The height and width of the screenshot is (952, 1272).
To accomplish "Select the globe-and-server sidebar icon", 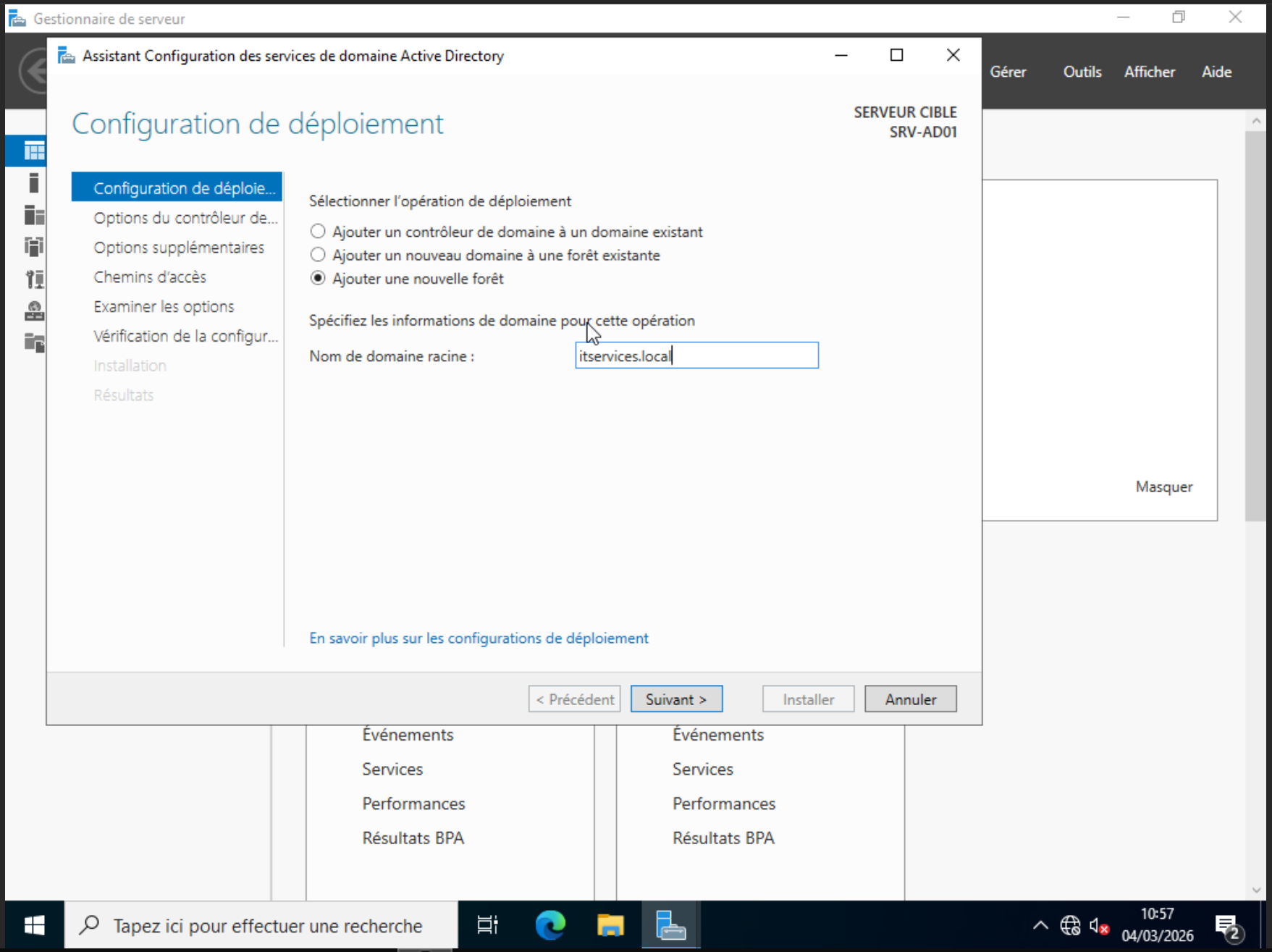I will (x=33, y=311).
